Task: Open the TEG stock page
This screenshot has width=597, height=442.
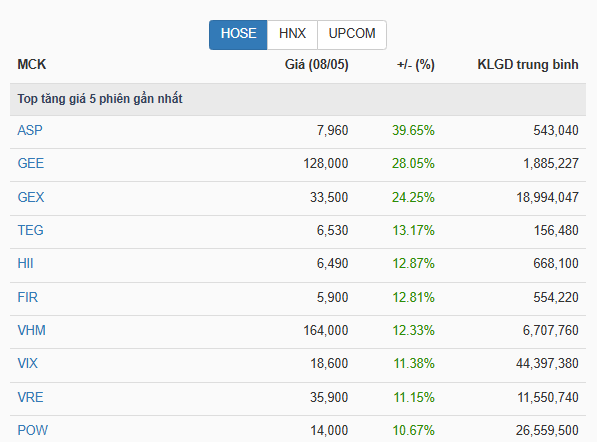Action: 30,230
